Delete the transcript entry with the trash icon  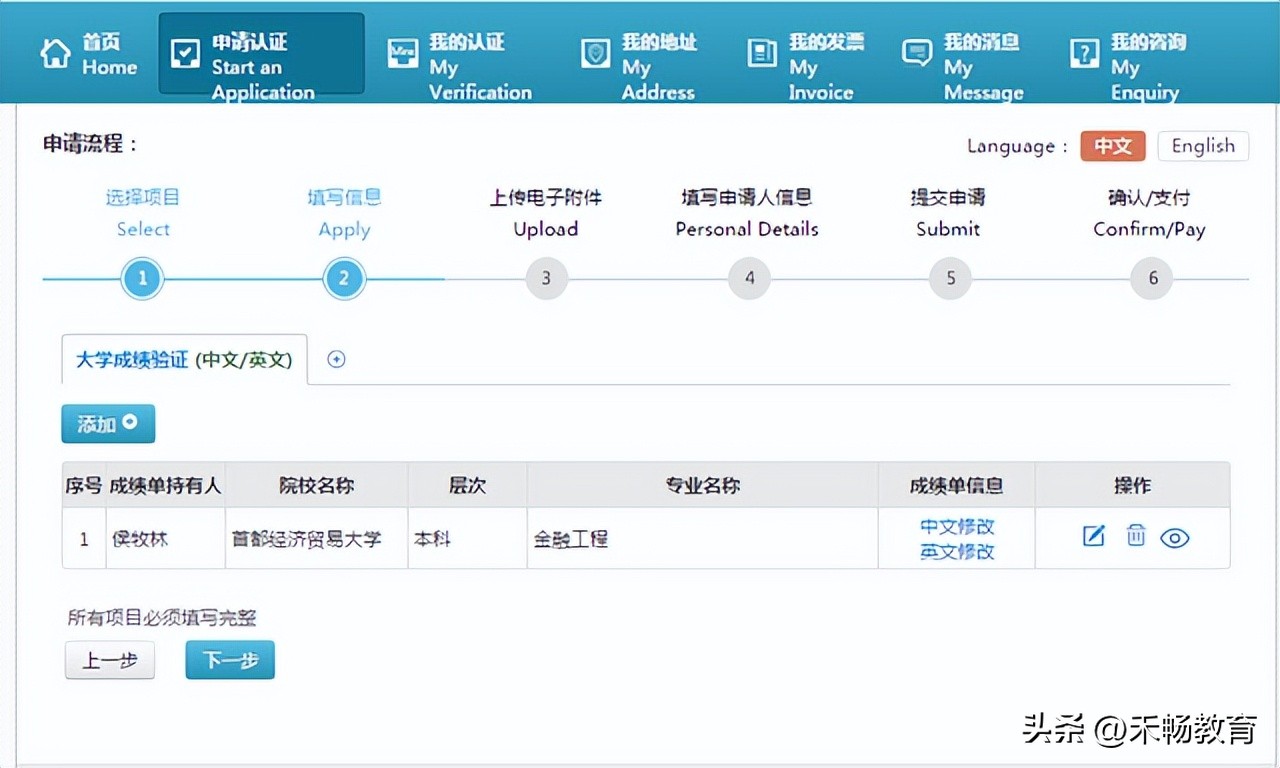click(1135, 537)
